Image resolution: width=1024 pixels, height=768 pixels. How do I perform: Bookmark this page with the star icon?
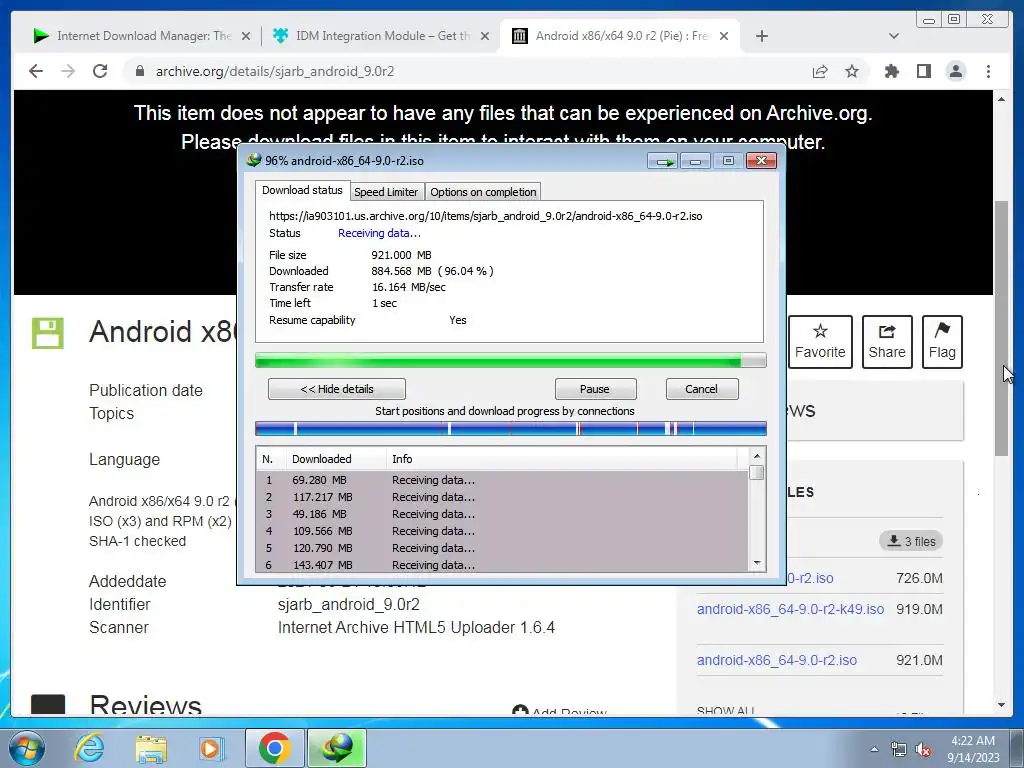coord(852,71)
